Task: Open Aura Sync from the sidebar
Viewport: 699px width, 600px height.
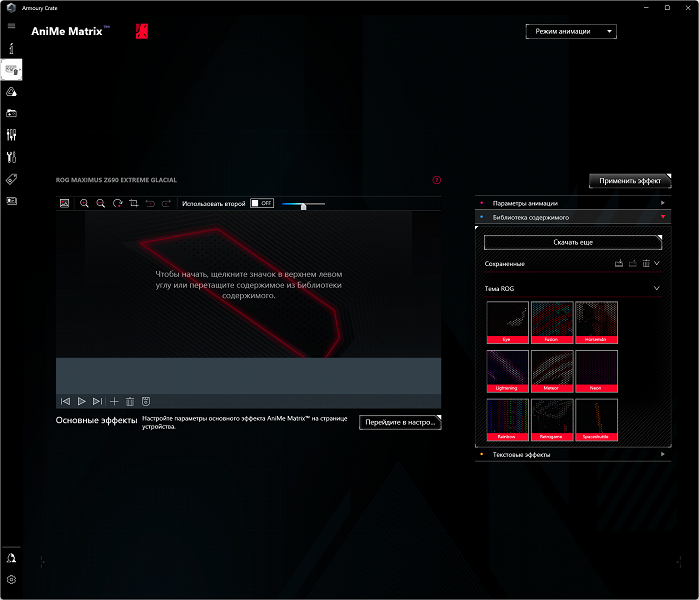Action: point(12,92)
